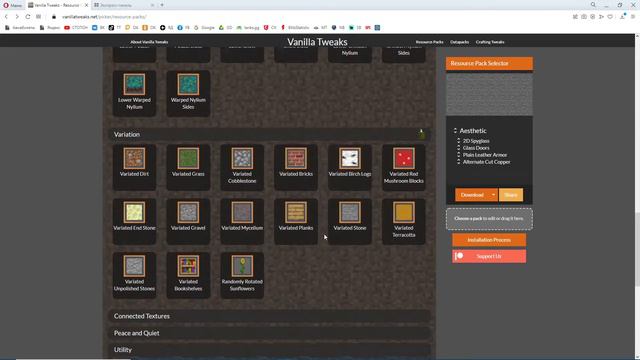
Task: Click the padlock site security icon
Action: (x=53, y=17)
